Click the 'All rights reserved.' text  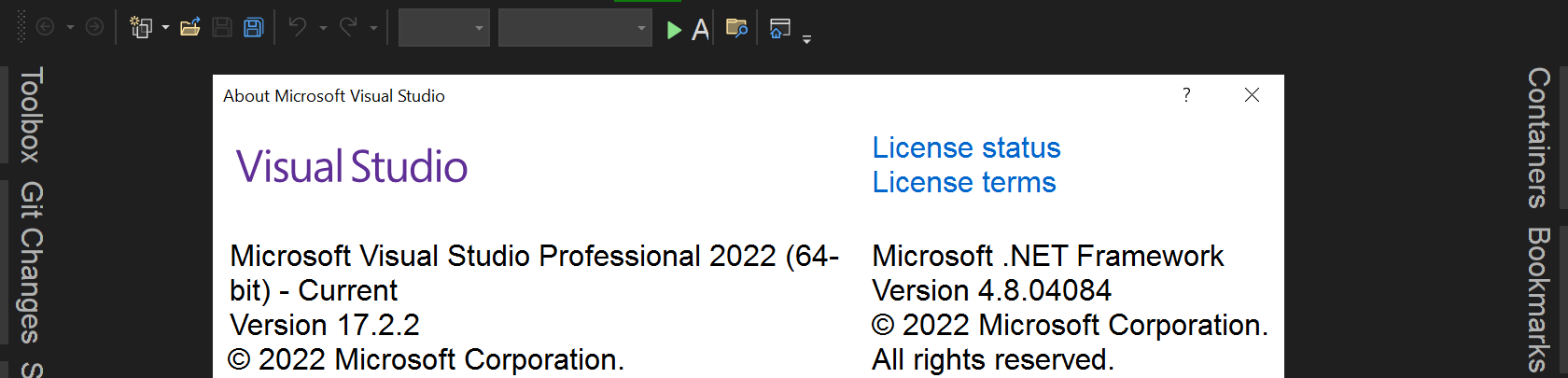(993, 359)
